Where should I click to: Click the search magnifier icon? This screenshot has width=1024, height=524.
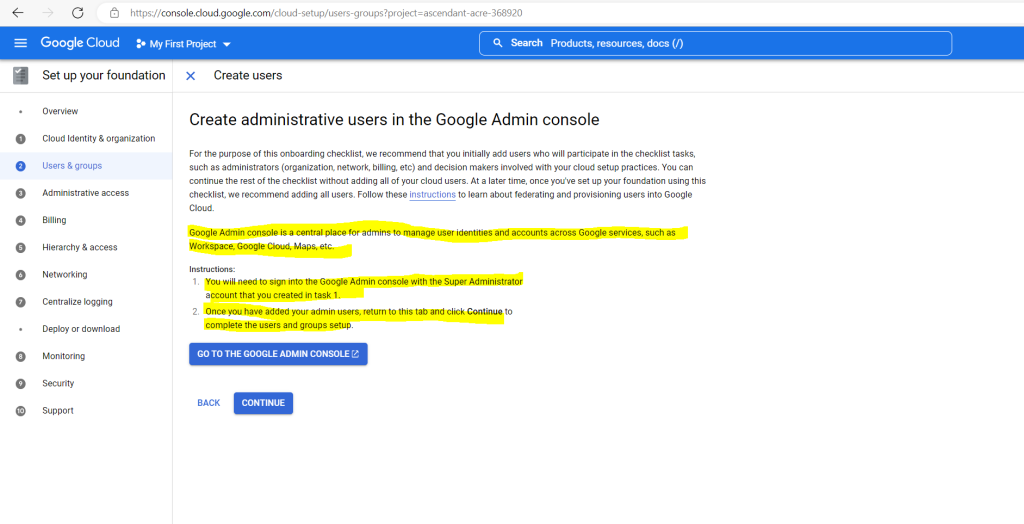point(498,43)
